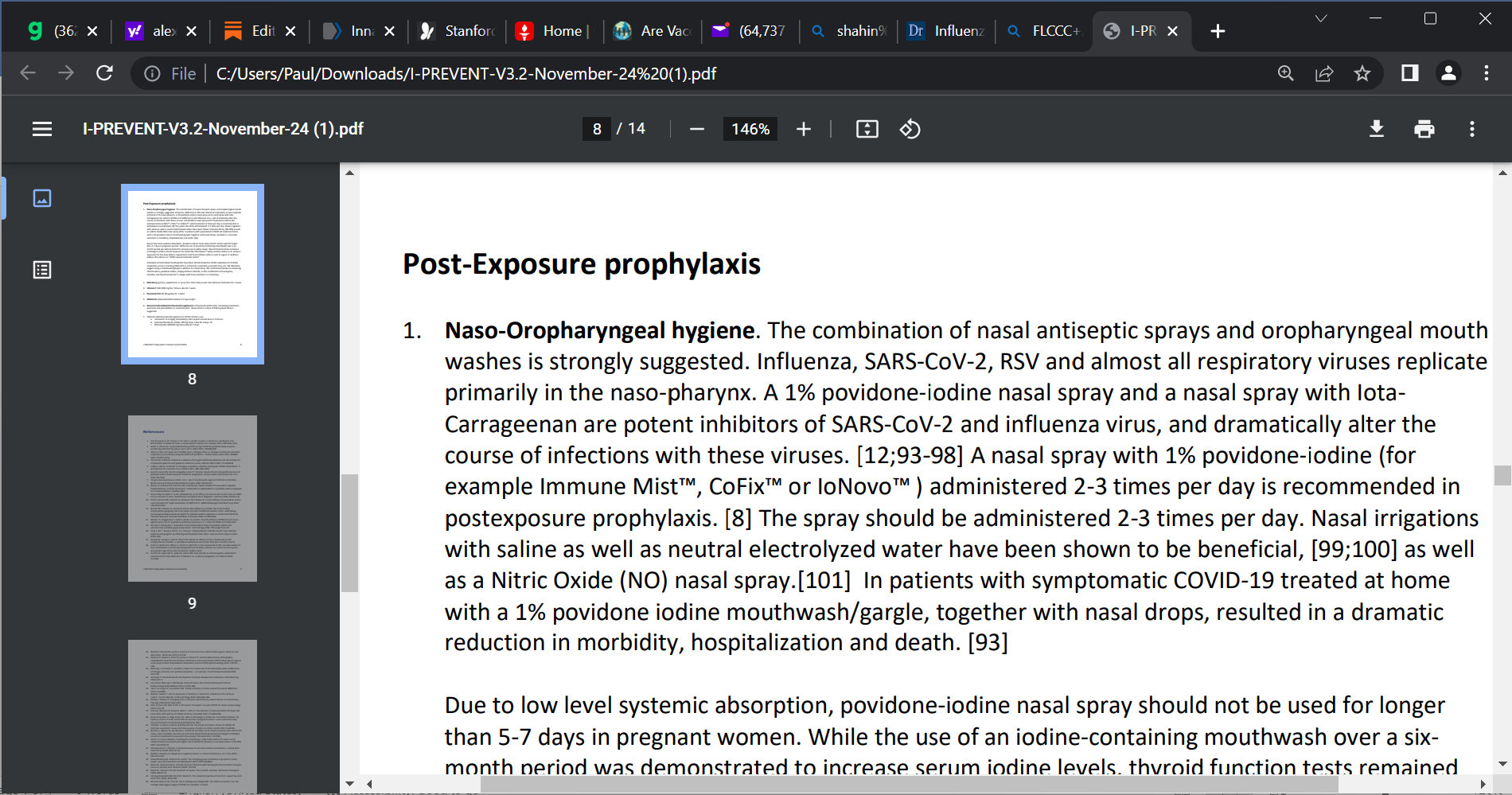The height and width of the screenshot is (795, 1512).
Task: Close the I-PR tab
Action: (x=1172, y=31)
